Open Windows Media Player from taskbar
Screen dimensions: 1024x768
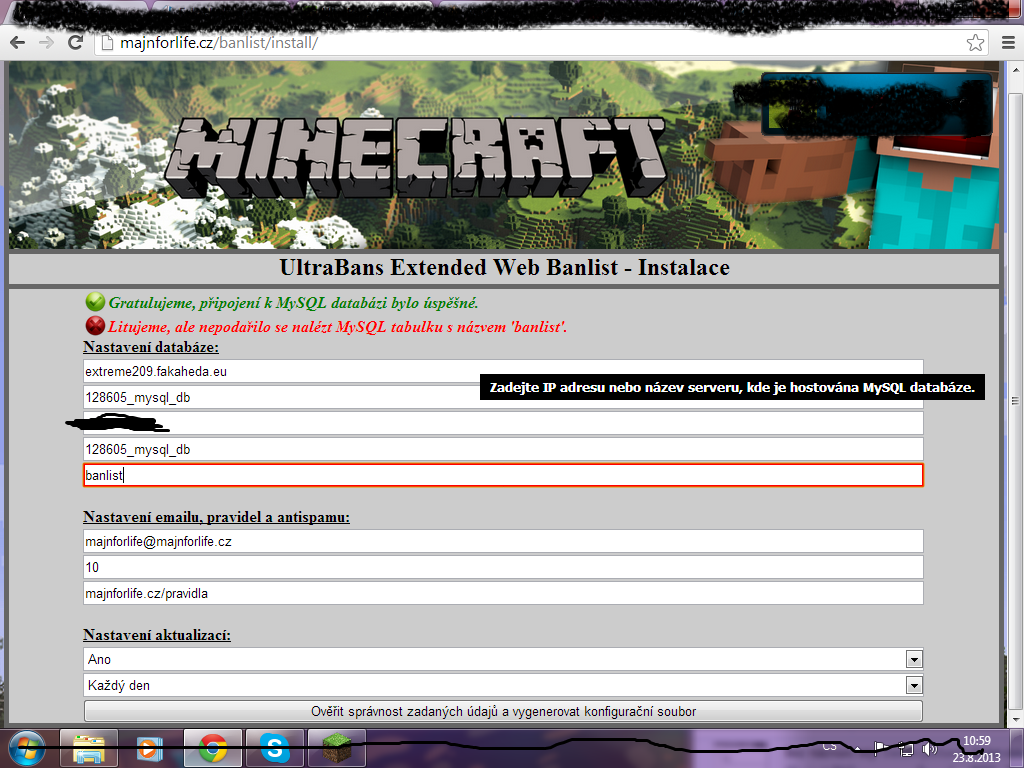pyautogui.click(x=150, y=748)
